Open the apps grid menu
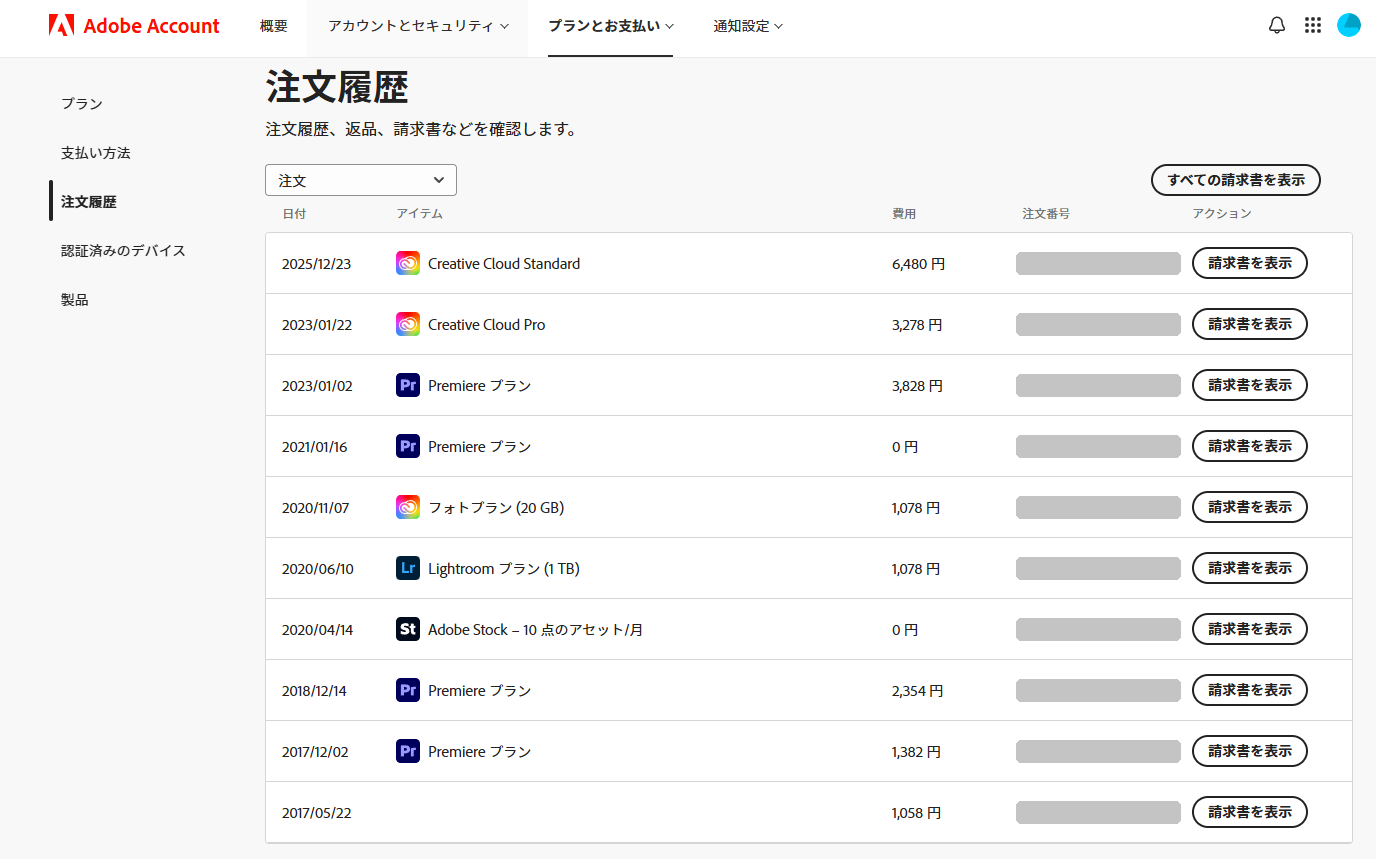The height and width of the screenshot is (859, 1376). pos(1313,26)
